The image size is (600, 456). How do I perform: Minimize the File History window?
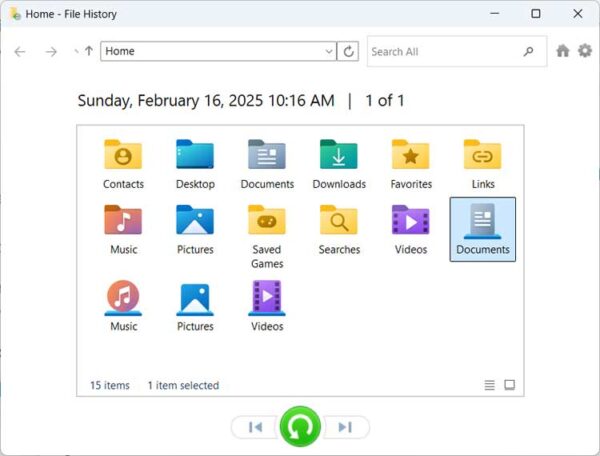tap(494, 13)
